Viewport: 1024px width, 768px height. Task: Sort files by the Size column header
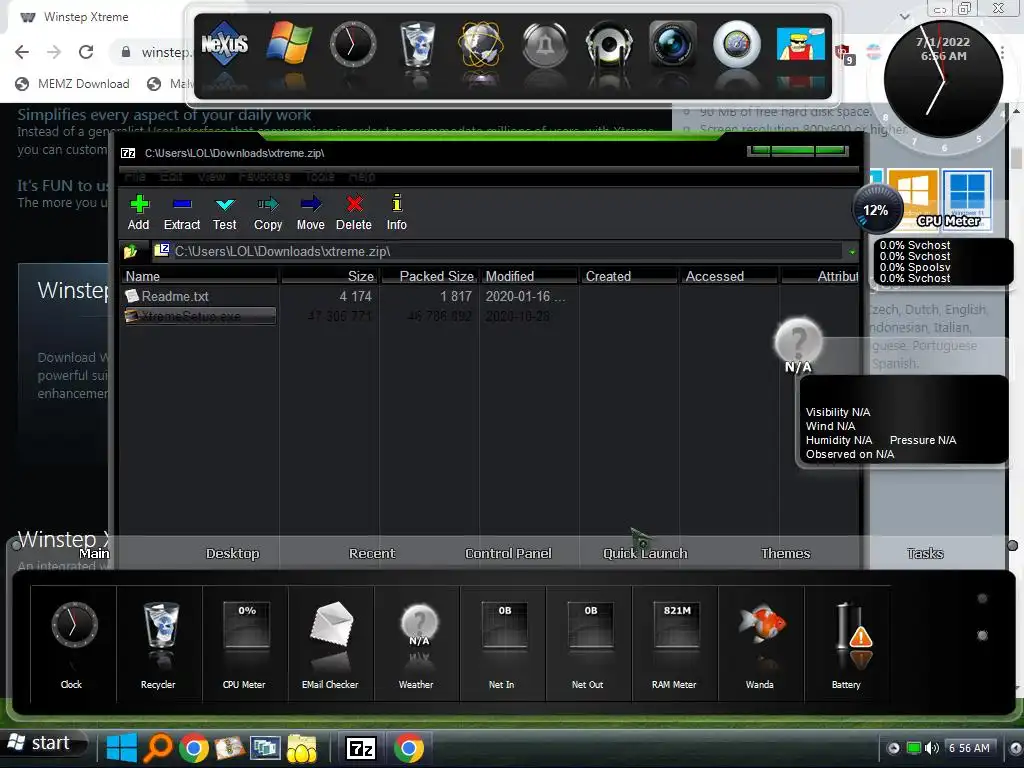click(x=330, y=276)
